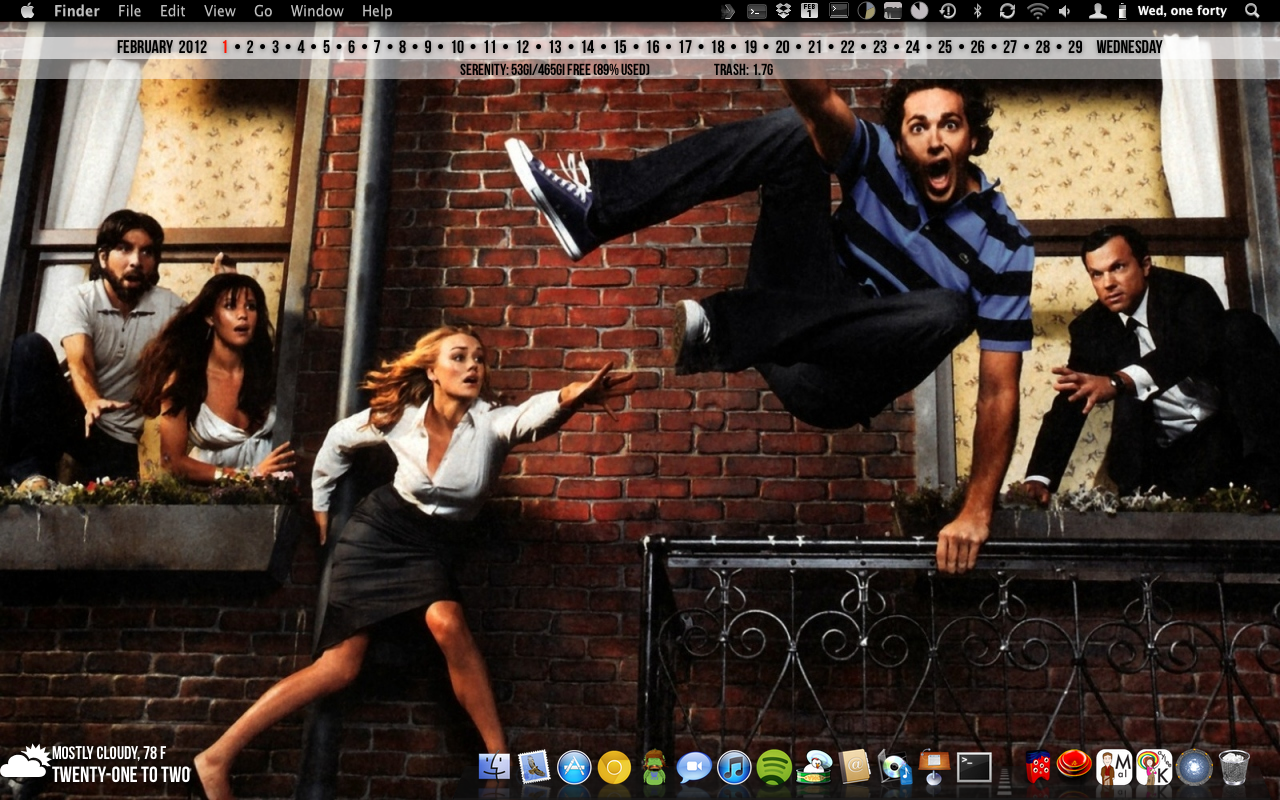
Task: Open the Trash in the Dock
Action: pos(1234,767)
